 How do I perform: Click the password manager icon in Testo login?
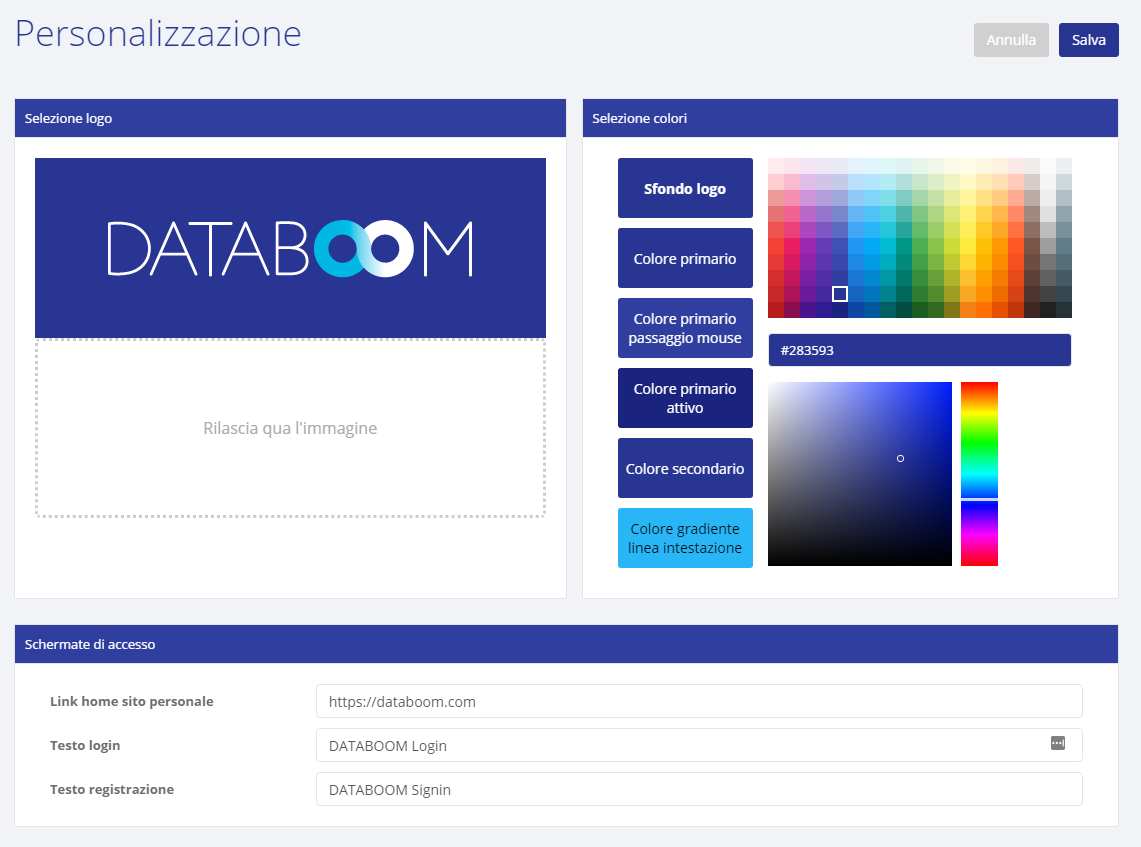point(1057,743)
